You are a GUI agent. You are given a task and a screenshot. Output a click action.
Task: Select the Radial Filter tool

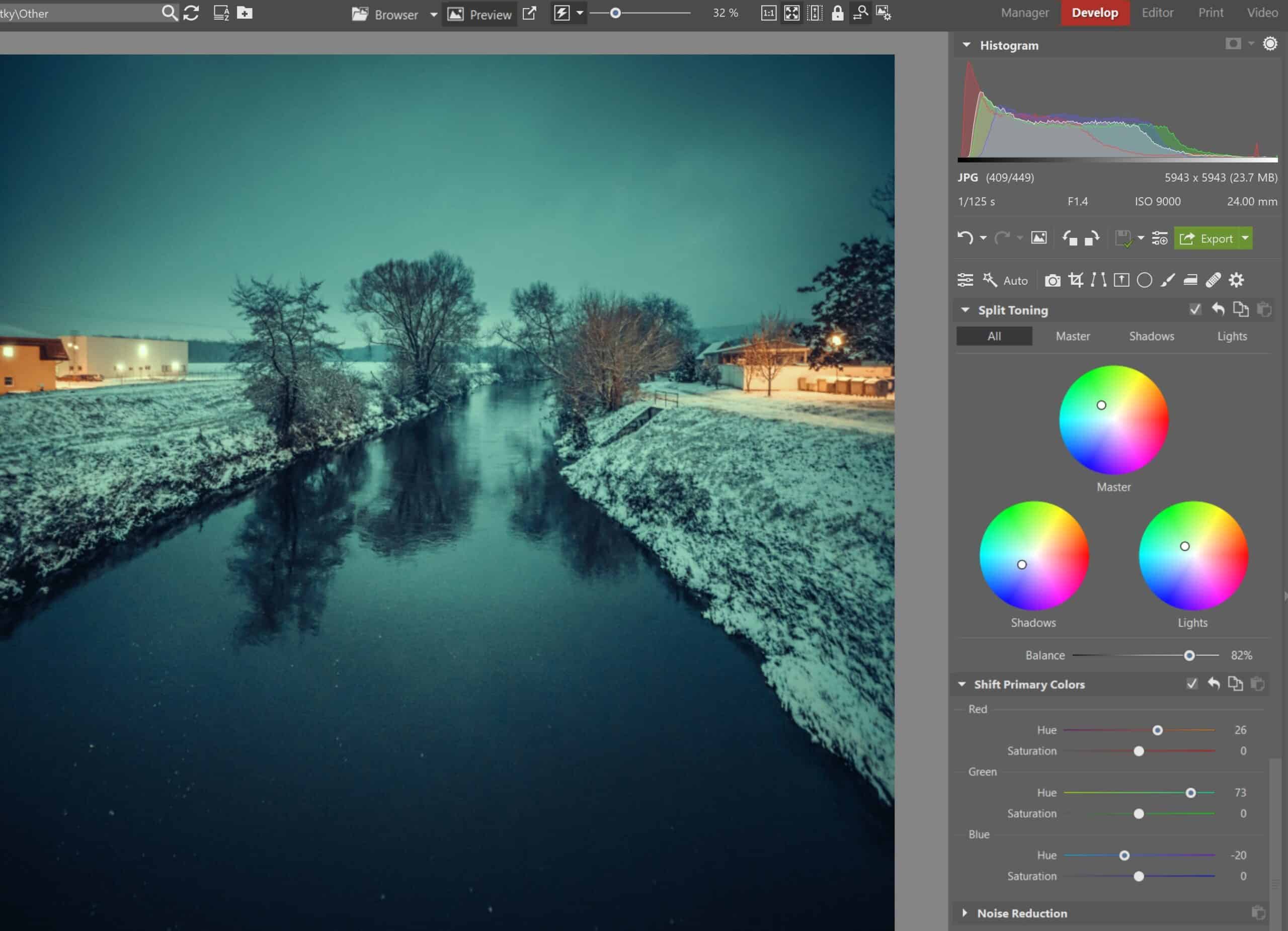click(x=1144, y=281)
